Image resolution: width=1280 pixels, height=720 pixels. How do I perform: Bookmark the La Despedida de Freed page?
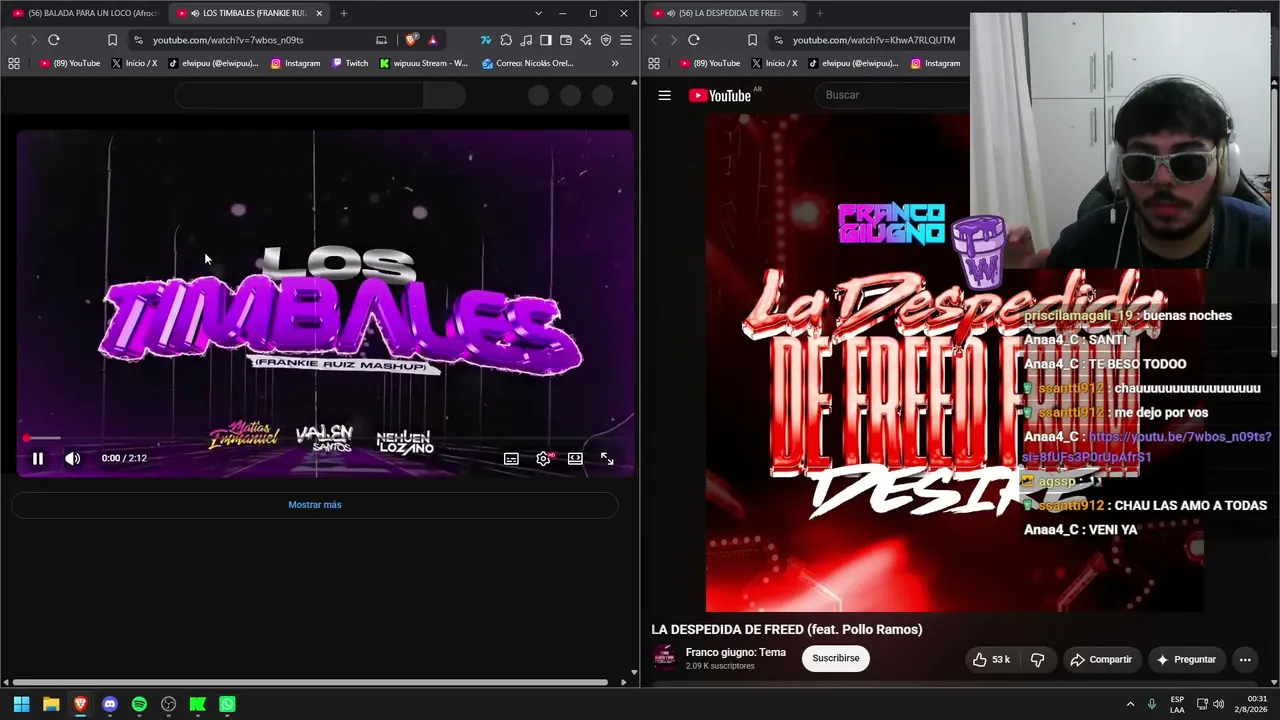(752, 40)
